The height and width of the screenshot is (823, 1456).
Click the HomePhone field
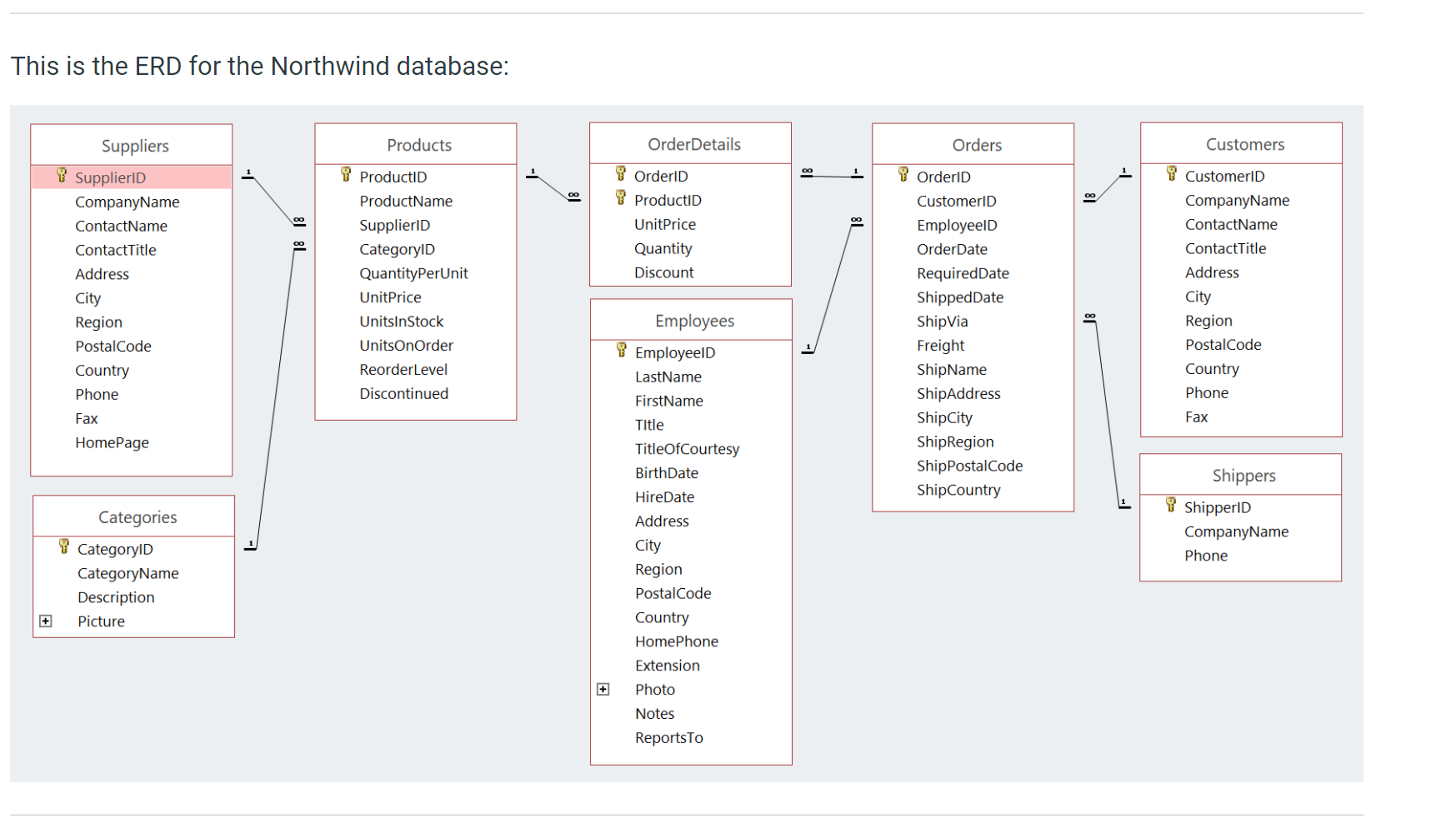[677, 642]
